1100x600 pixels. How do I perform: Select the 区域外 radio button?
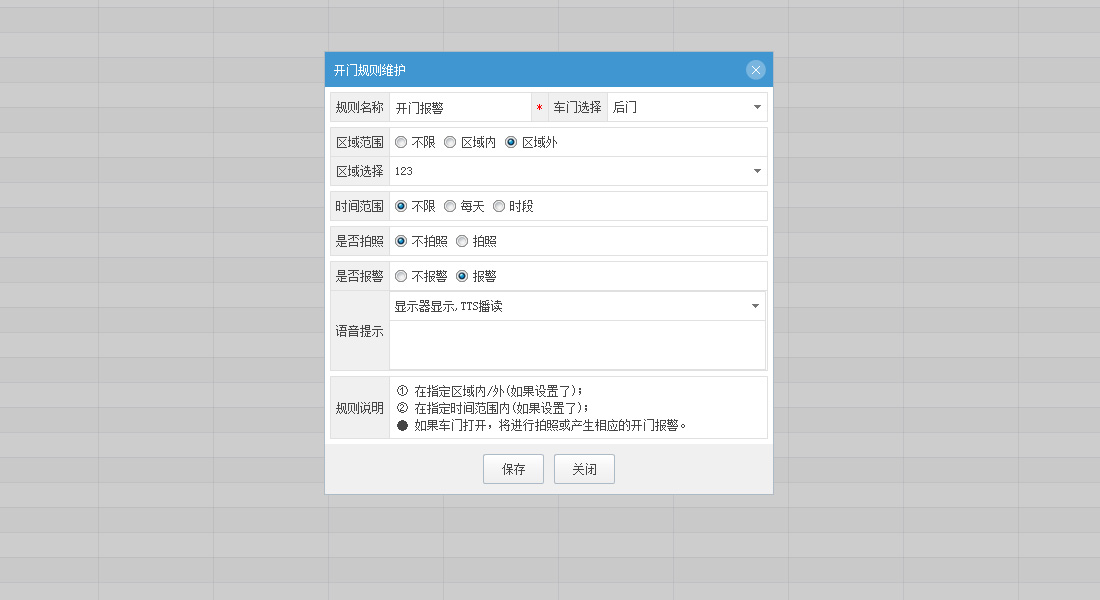511,142
